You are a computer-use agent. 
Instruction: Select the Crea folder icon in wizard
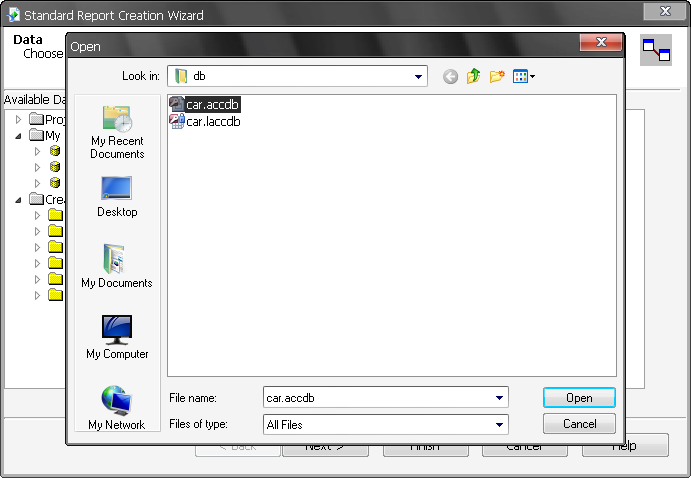point(36,199)
